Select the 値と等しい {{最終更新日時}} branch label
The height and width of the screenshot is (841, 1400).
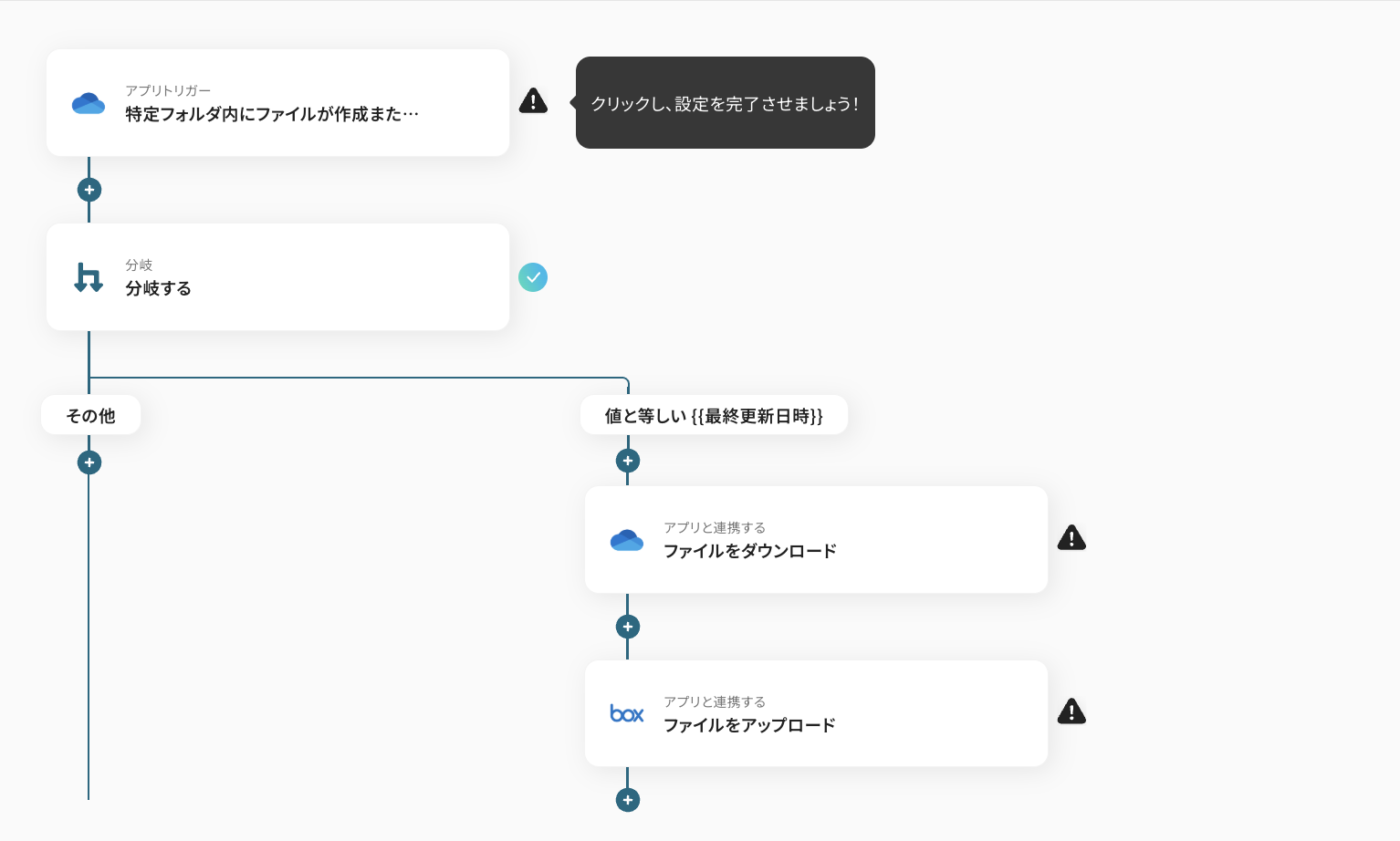click(714, 415)
